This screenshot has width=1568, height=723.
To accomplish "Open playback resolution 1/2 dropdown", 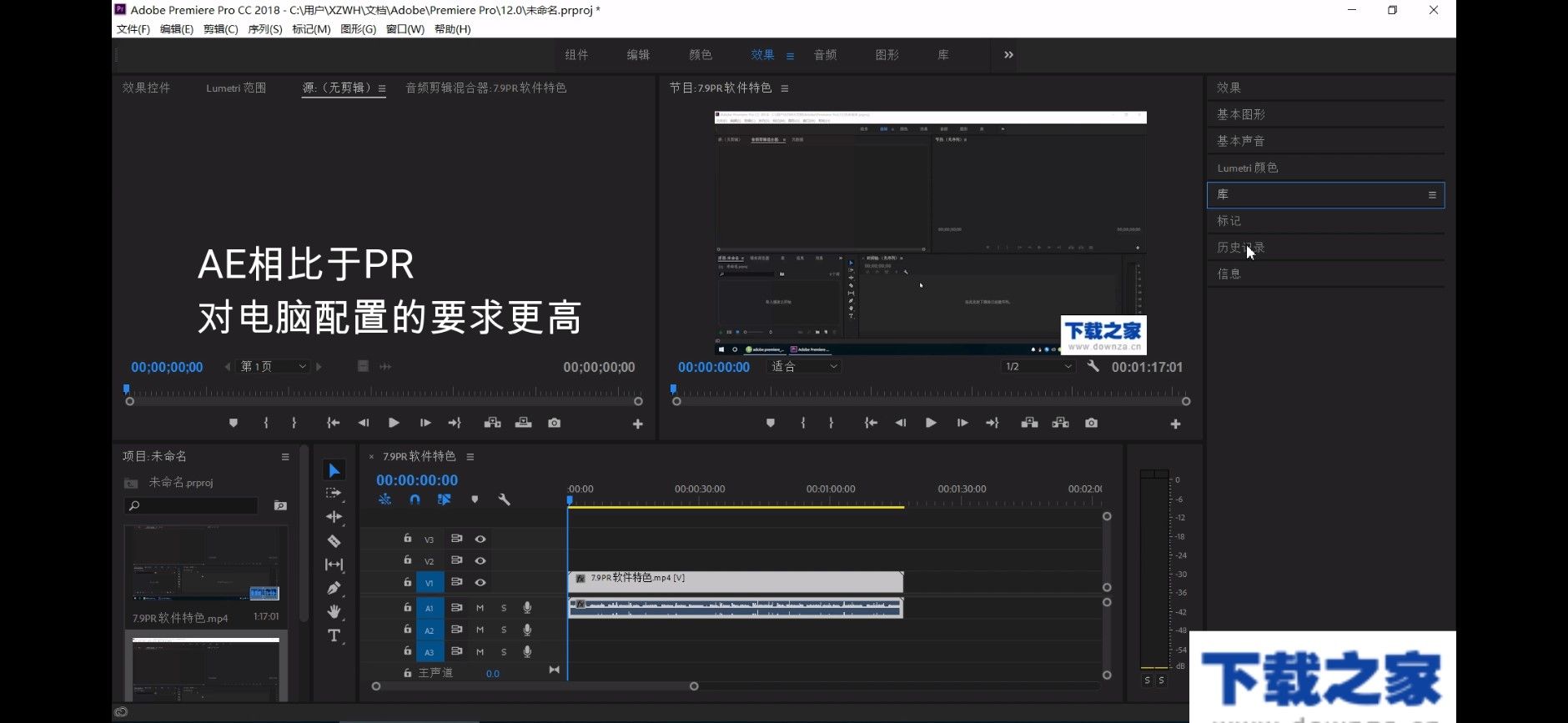I will [1037, 366].
